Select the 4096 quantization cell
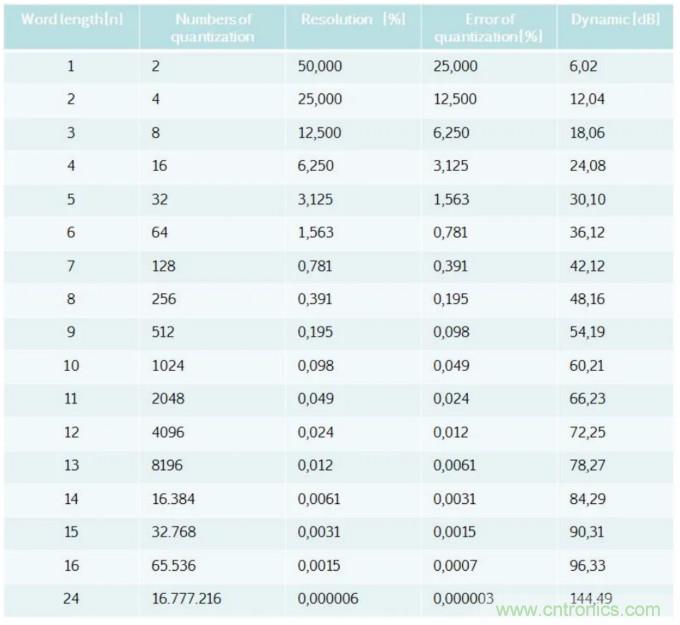 165,432
